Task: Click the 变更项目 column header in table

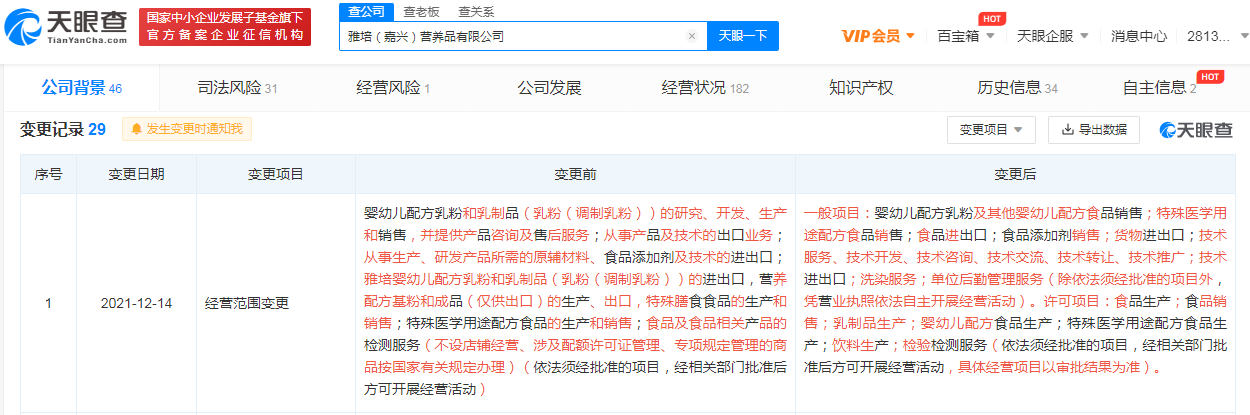Action: [276, 174]
